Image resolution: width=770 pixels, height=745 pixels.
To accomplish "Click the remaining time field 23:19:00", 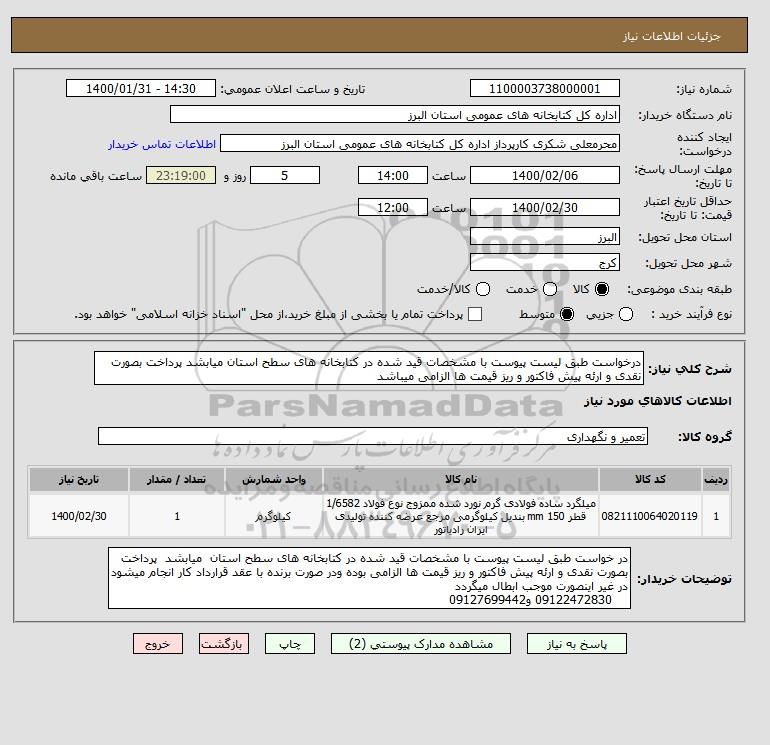I will (x=181, y=175).
